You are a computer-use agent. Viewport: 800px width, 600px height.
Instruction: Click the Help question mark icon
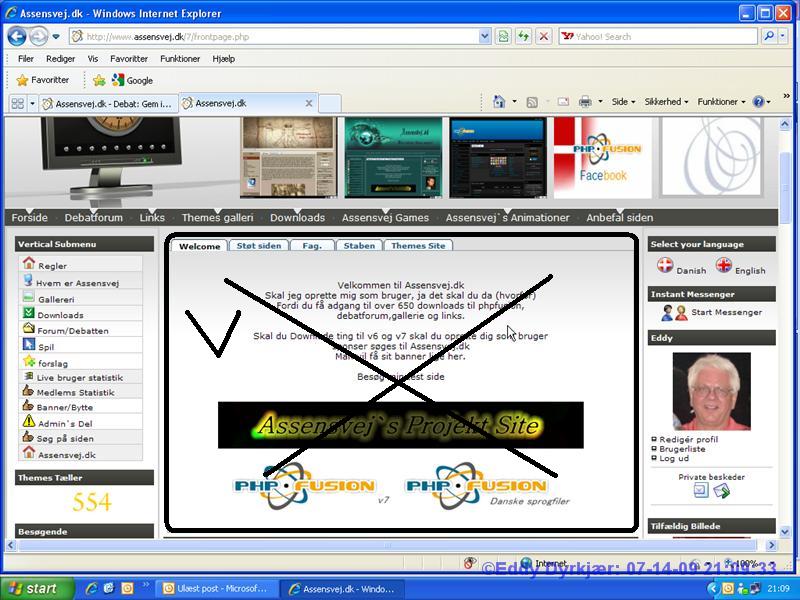pyautogui.click(x=759, y=102)
